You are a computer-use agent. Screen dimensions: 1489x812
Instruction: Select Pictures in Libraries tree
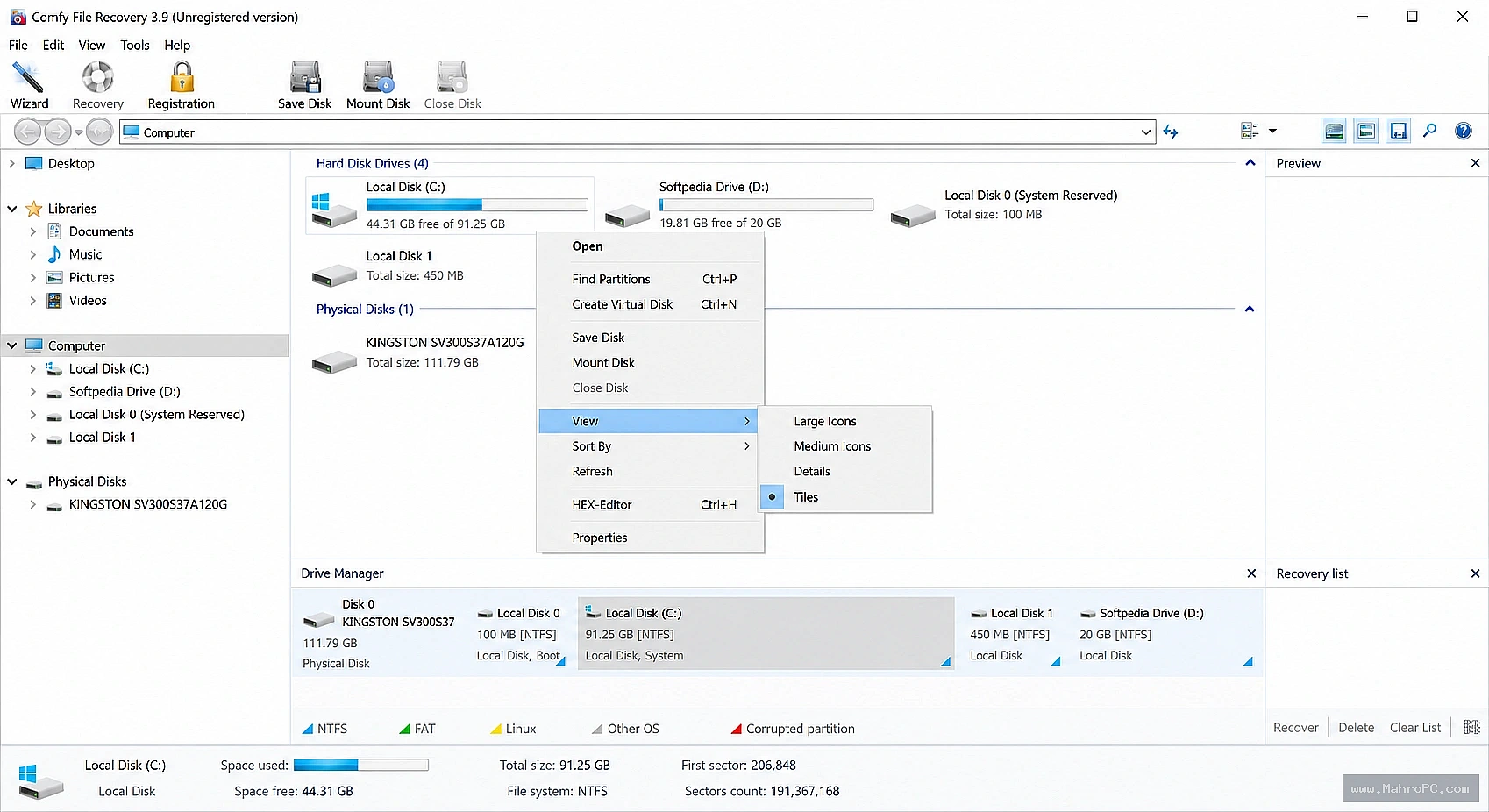click(91, 277)
